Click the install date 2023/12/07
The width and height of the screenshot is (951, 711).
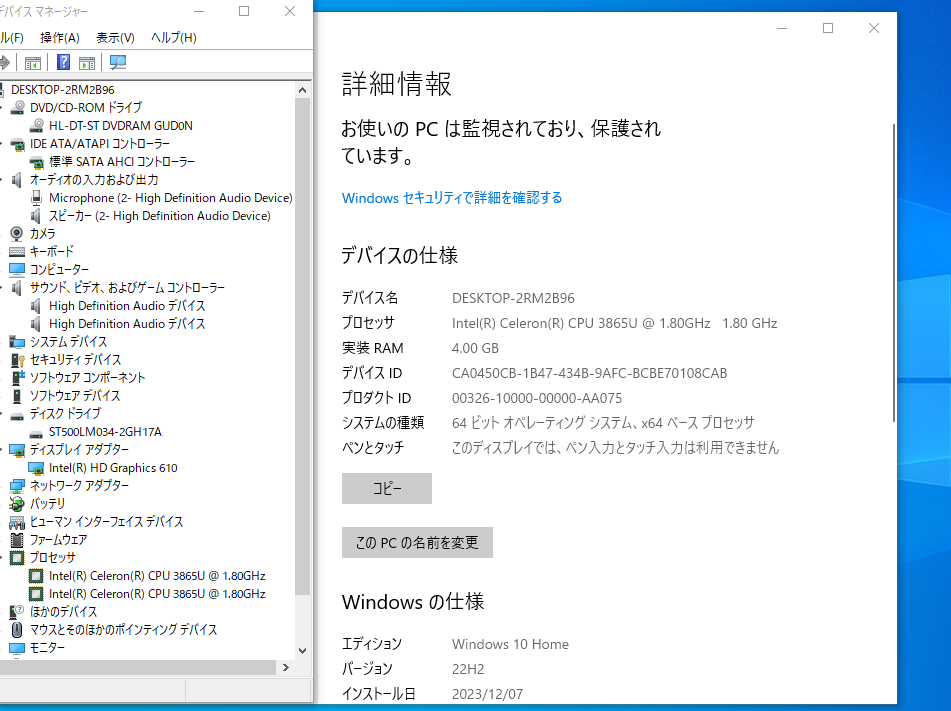click(487, 694)
